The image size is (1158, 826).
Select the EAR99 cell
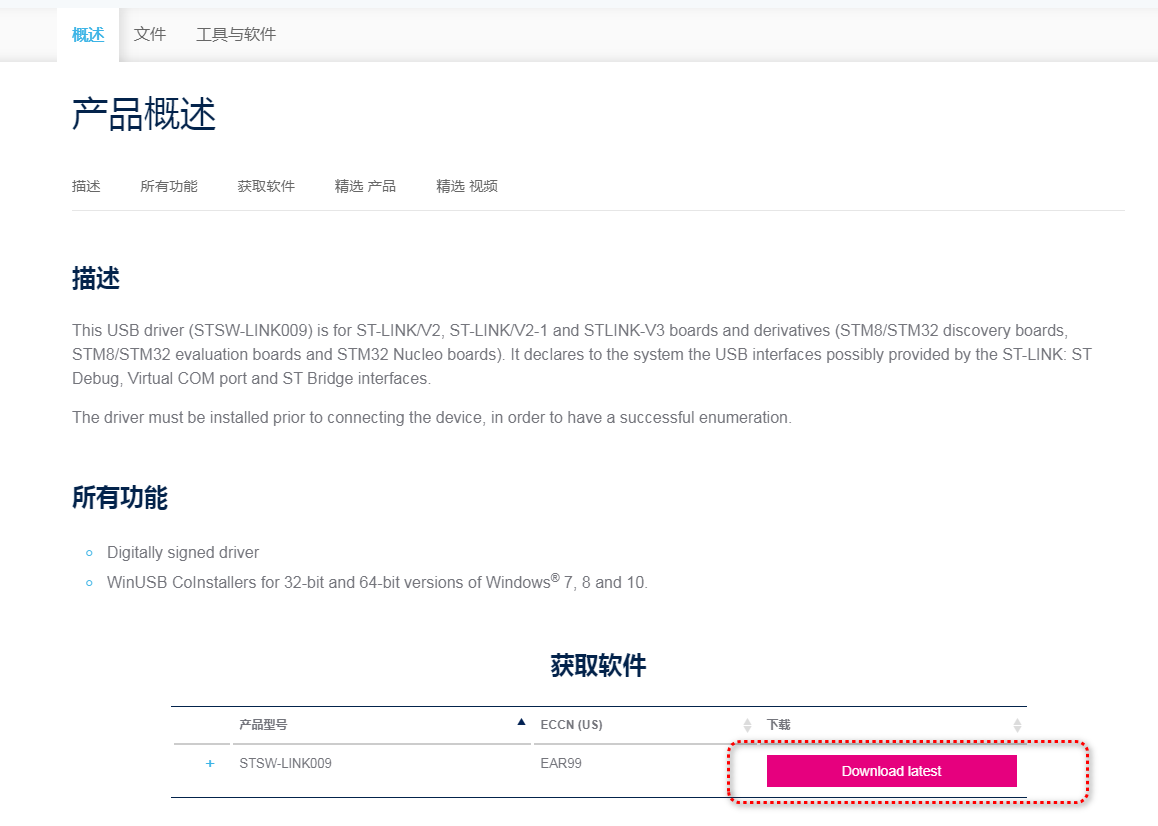coord(561,763)
